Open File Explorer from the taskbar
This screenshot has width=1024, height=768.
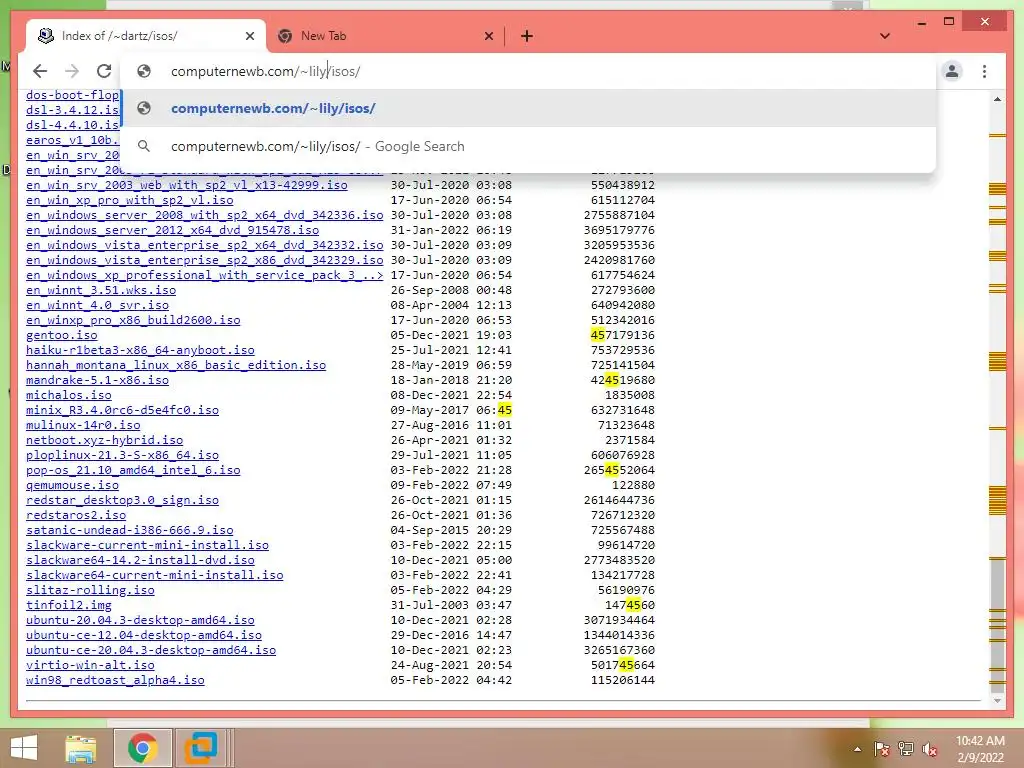click(81, 748)
